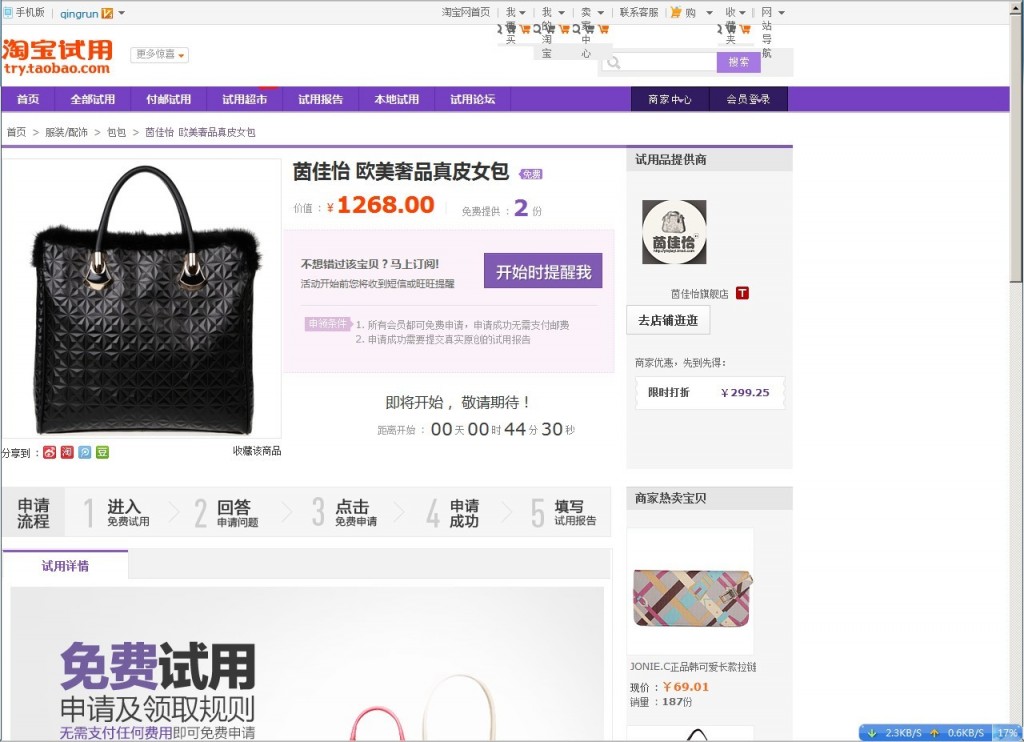Click the price ￥1268.00
Viewport: 1024px width, 742px height.
pyautogui.click(x=381, y=205)
